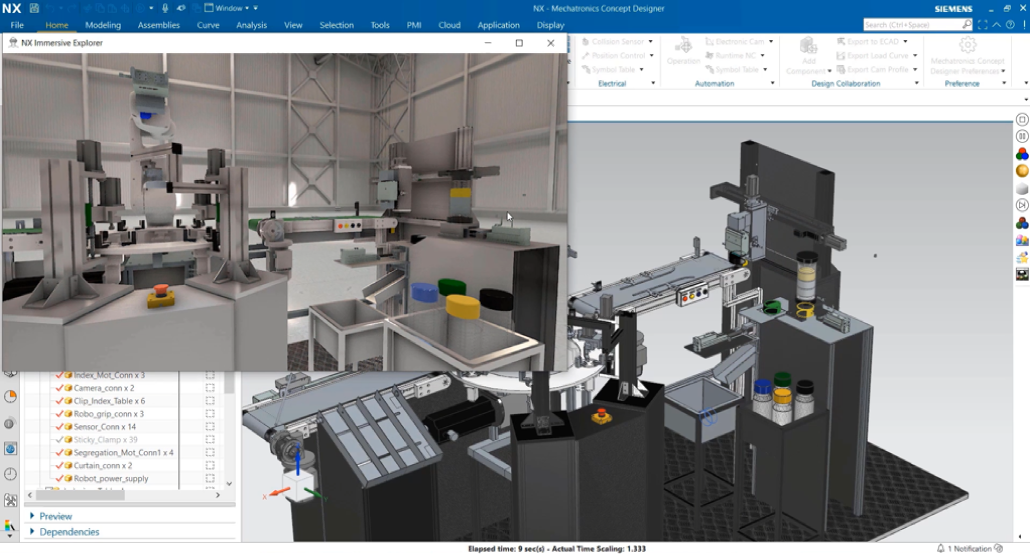
Task: Click the microphone voice command icon
Action: pyautogui.click(x=166, y=8)
